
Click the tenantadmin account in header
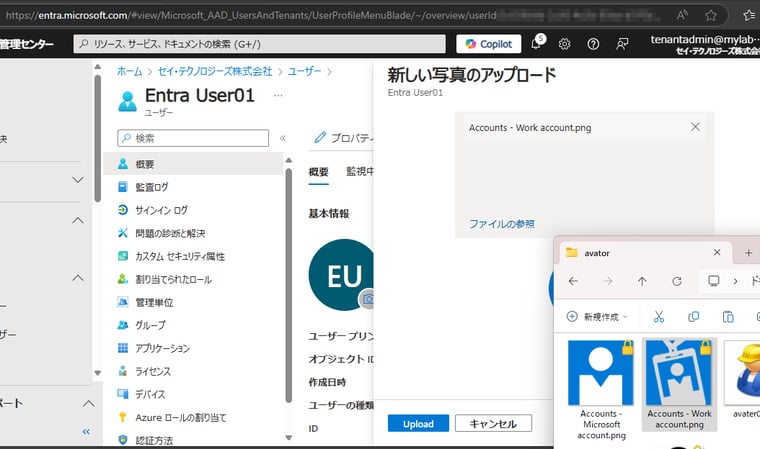pos(705,44)
